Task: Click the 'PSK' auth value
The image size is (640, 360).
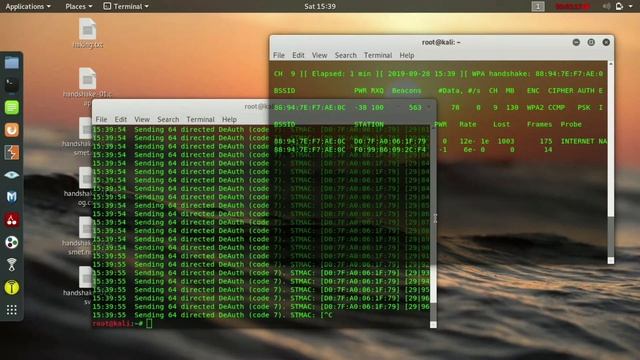Action: pos(584,107)
